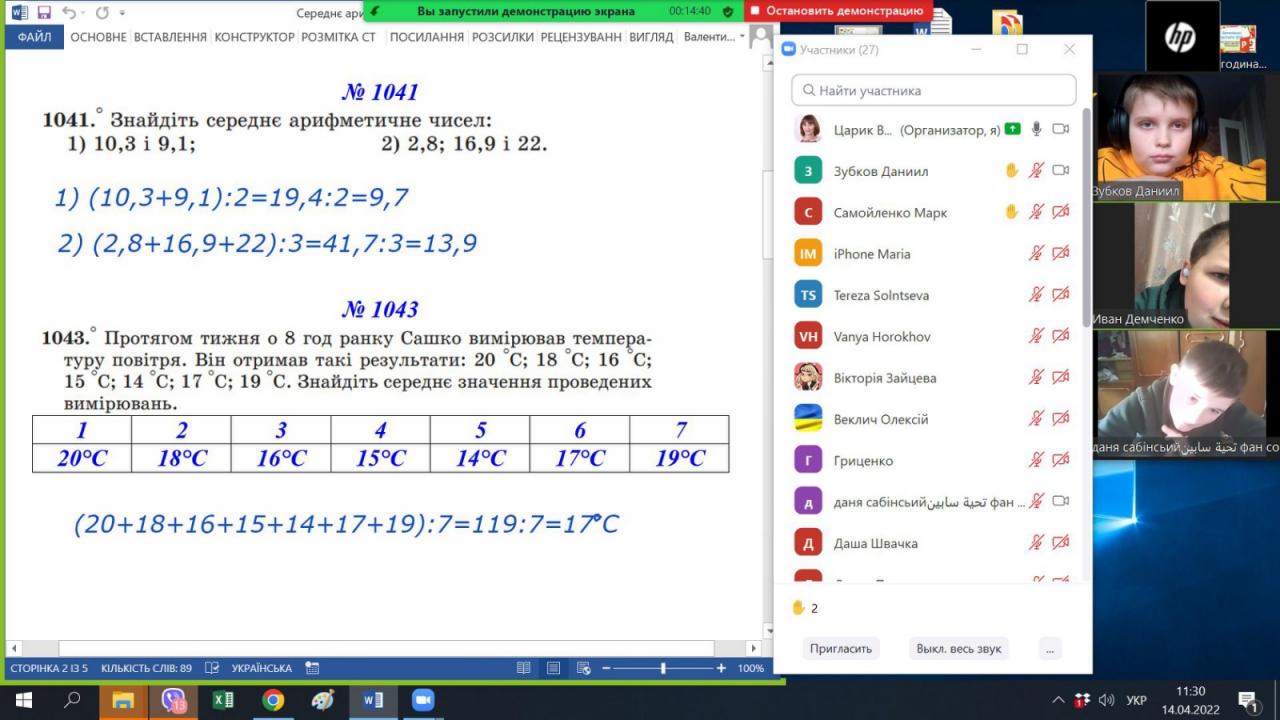Expand the Валентина account dropdown arrow
The height and width of the screenshot is (720, 1280).
[742, 37]
